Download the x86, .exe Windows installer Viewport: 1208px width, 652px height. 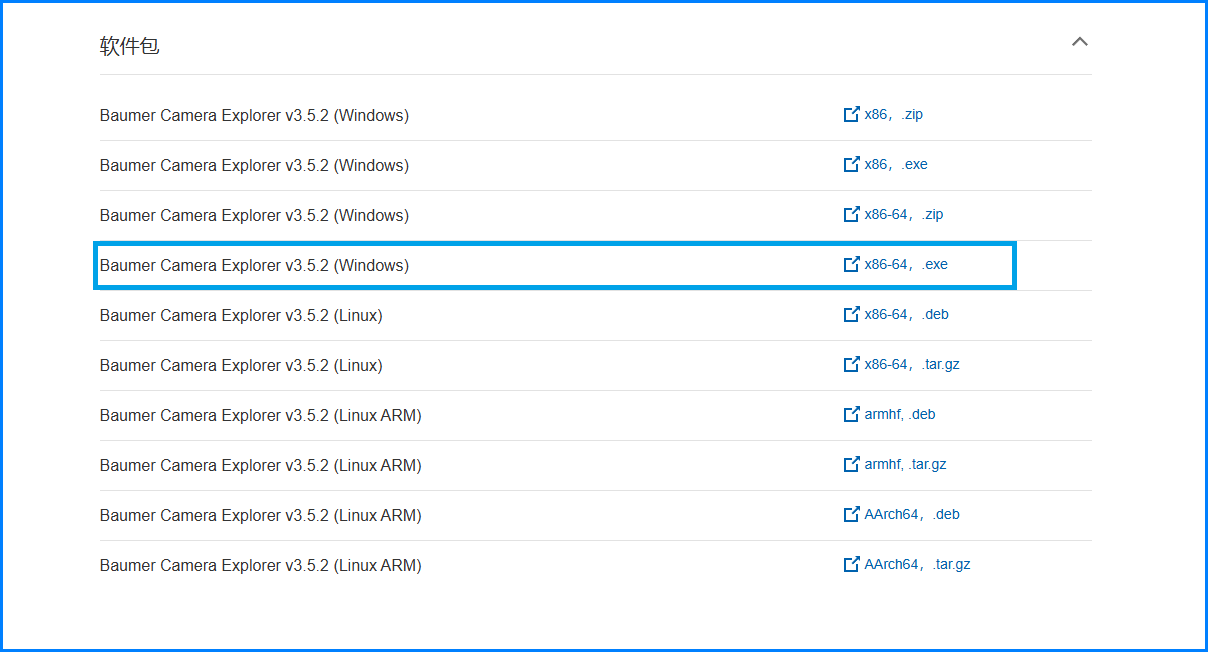click(896, 164)
